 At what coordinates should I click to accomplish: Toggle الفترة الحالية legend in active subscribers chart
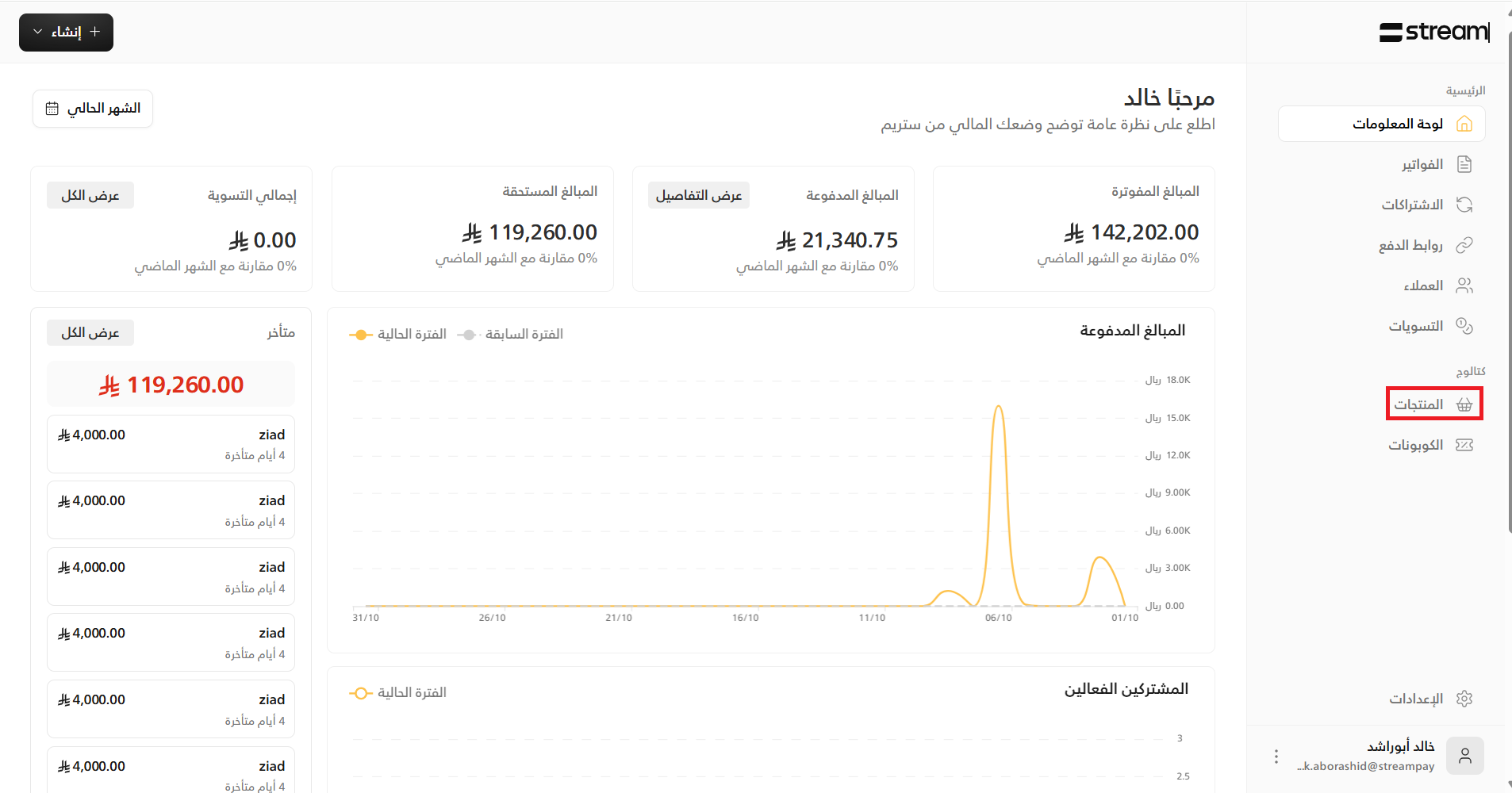399,693
